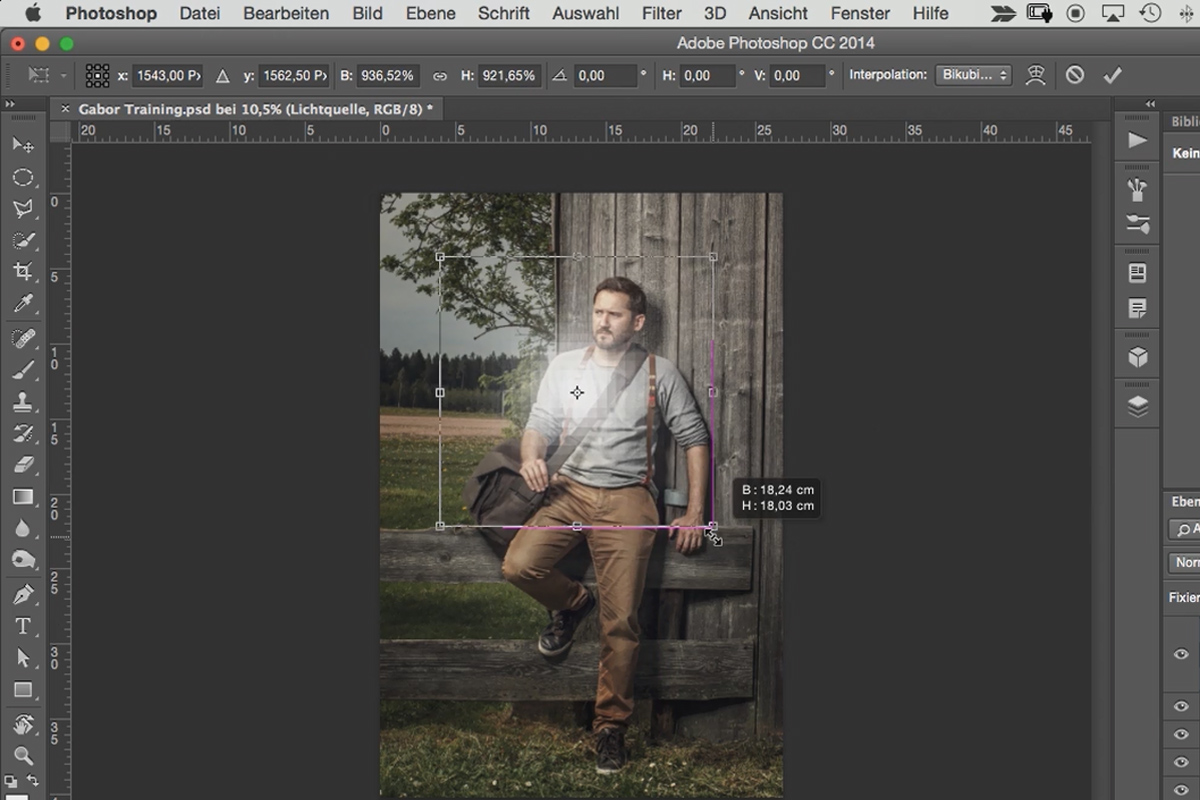Viewport: 1200px width, 800px height.
Task: Click the vertical skew V field
Action: pyautogui.click(x=798, y=75)
